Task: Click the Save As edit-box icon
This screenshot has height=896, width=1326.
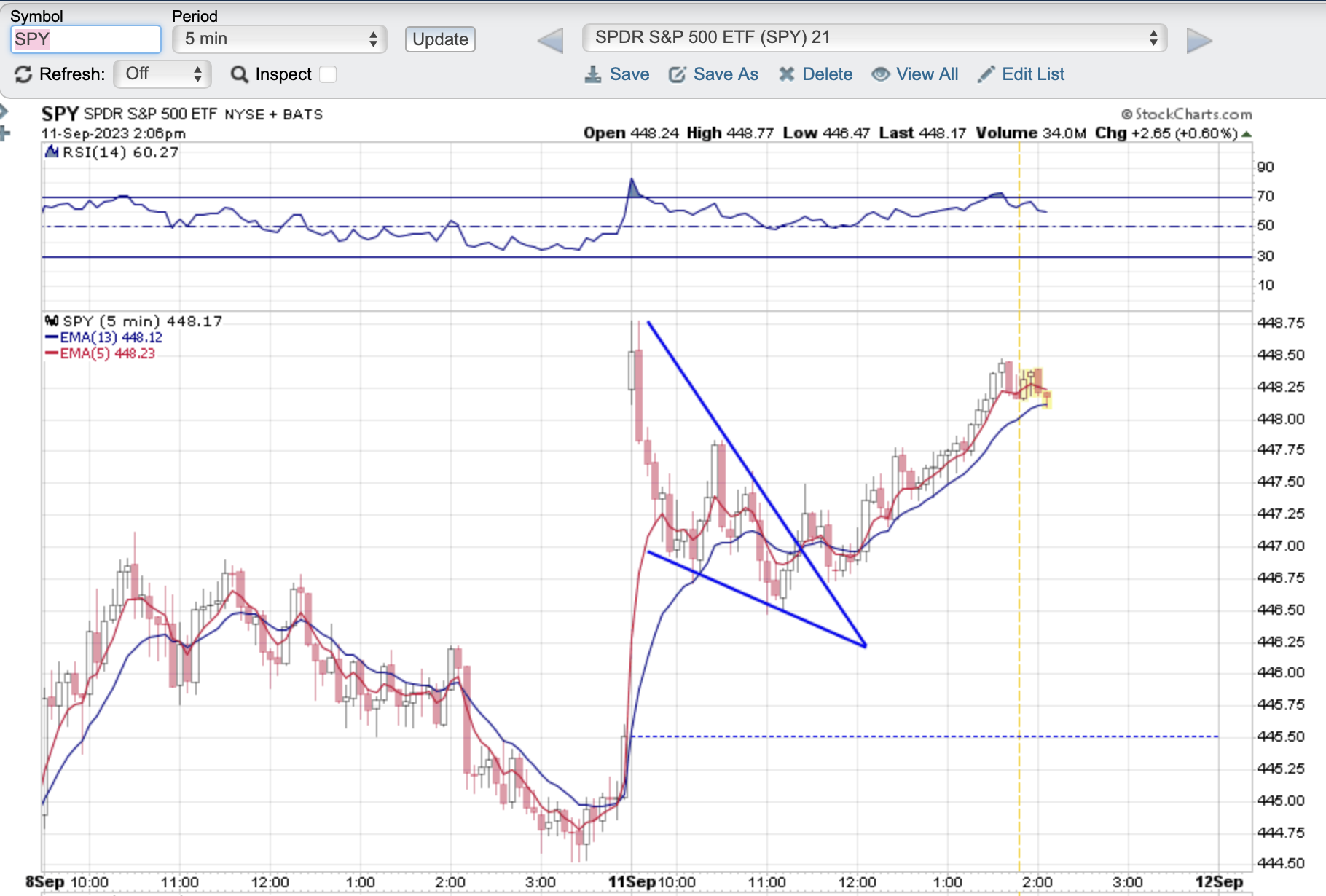Action: click(x=677, y=74)
